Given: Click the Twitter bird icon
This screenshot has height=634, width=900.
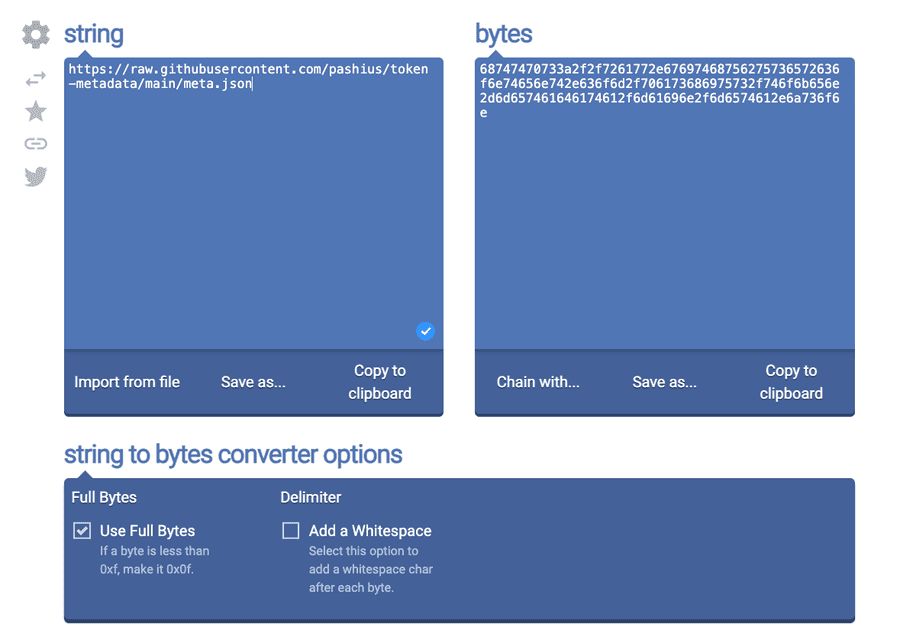Looking at the screenshot, I should click(x=36, y=177).
